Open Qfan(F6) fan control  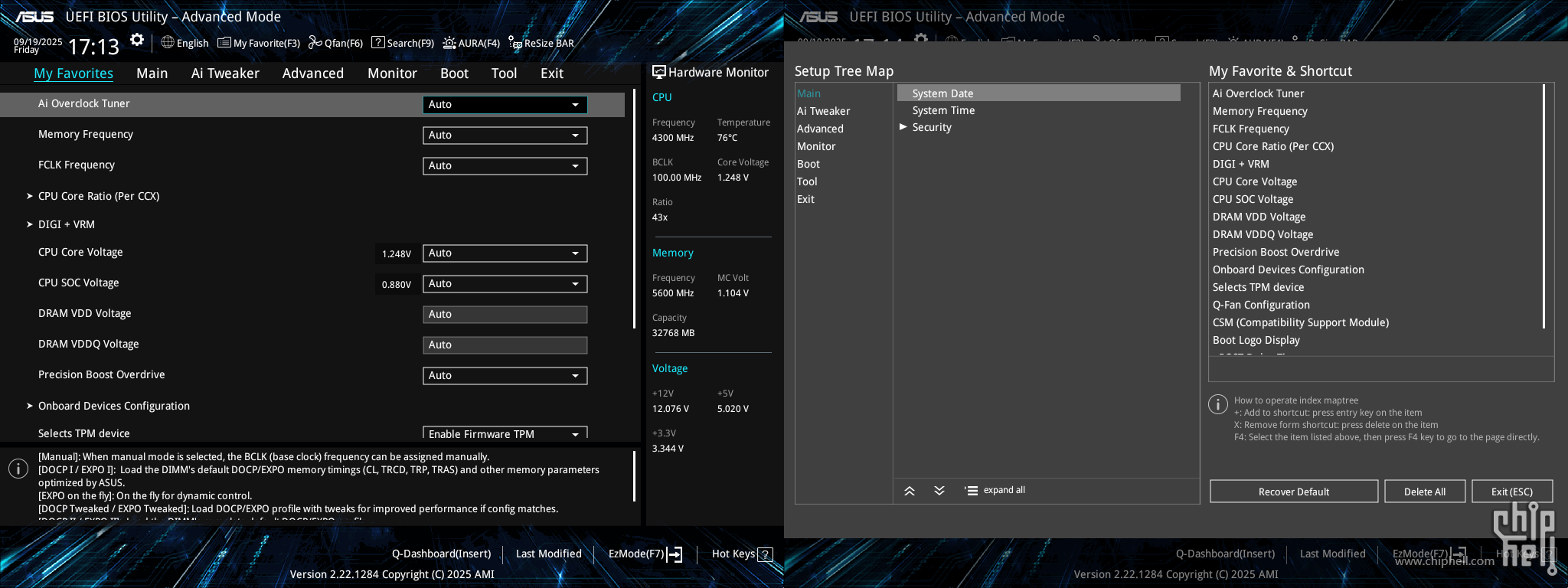click(x=335, y=43)
